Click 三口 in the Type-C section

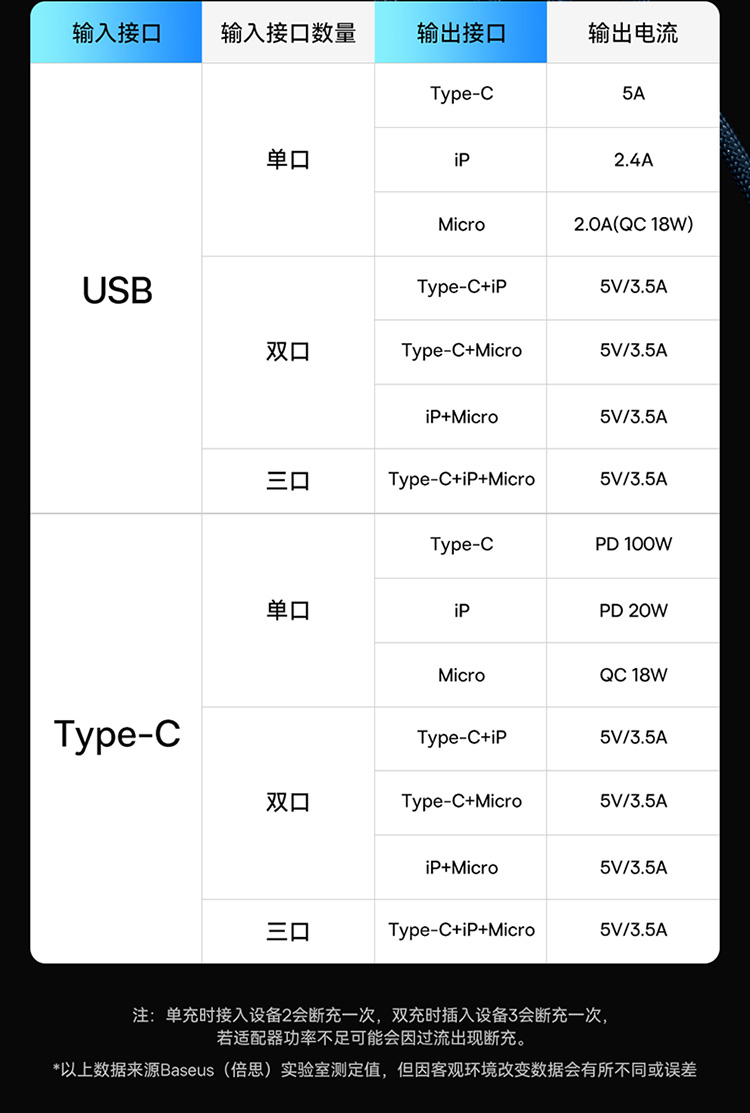[288, 931]
